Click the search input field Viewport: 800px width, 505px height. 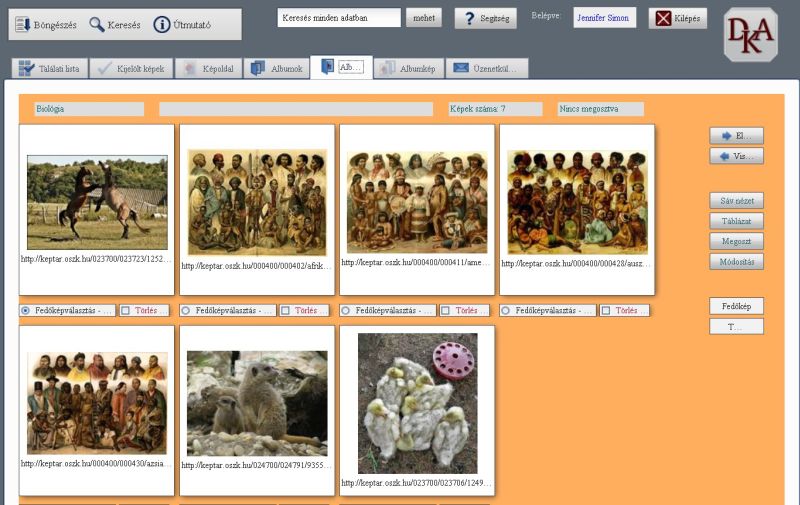click(339, 18)
